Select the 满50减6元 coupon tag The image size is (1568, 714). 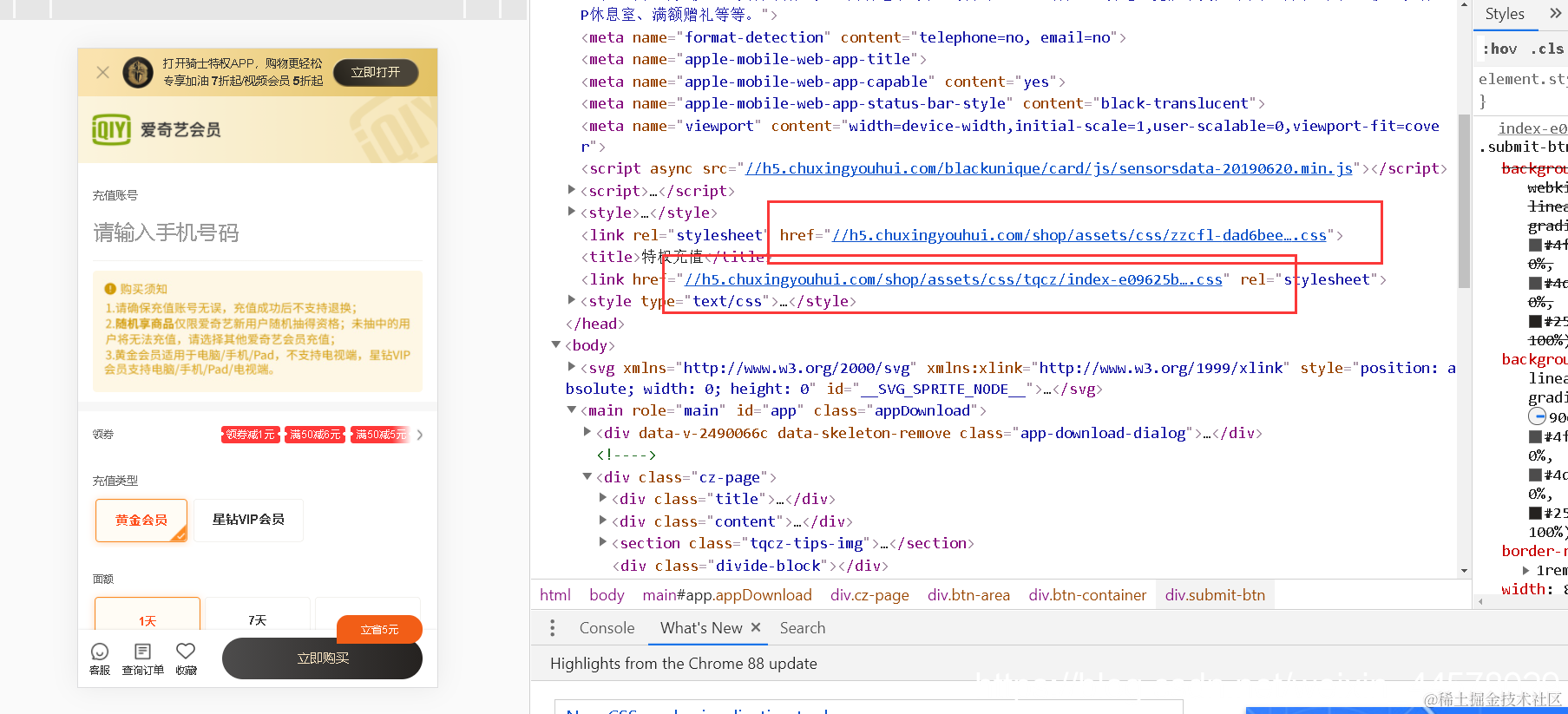click(x=315, y=435)
